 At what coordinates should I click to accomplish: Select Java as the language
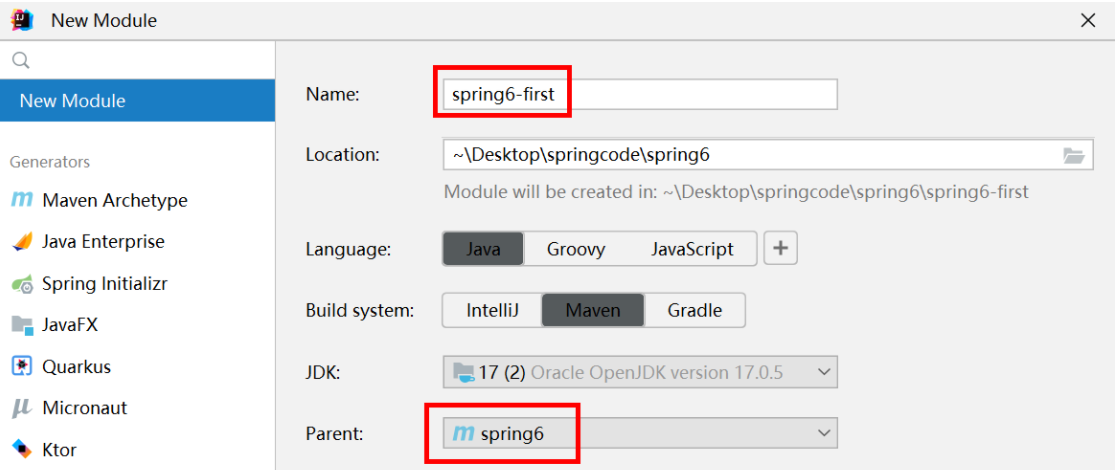coord(483,249)
